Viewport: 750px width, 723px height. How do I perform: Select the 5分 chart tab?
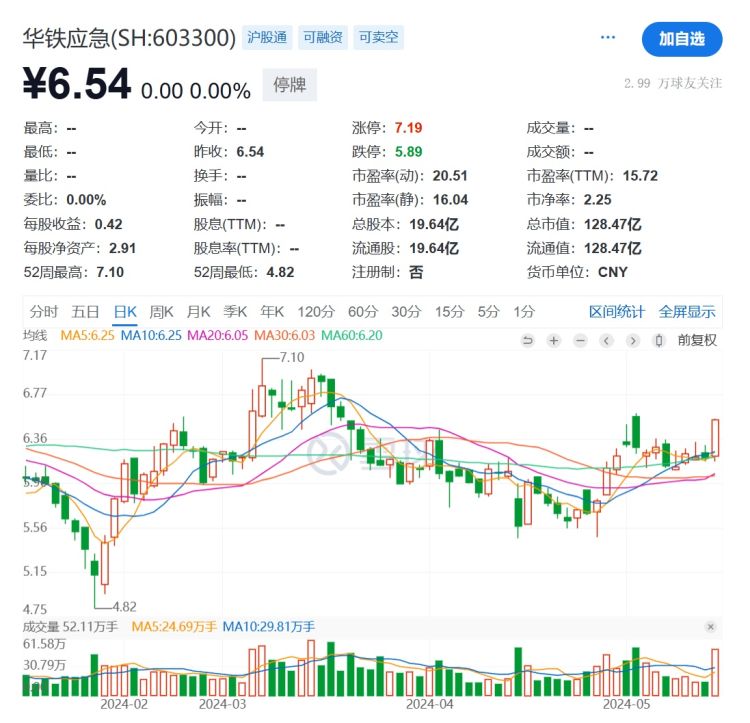pyautogui.click(x=488, y=312)
